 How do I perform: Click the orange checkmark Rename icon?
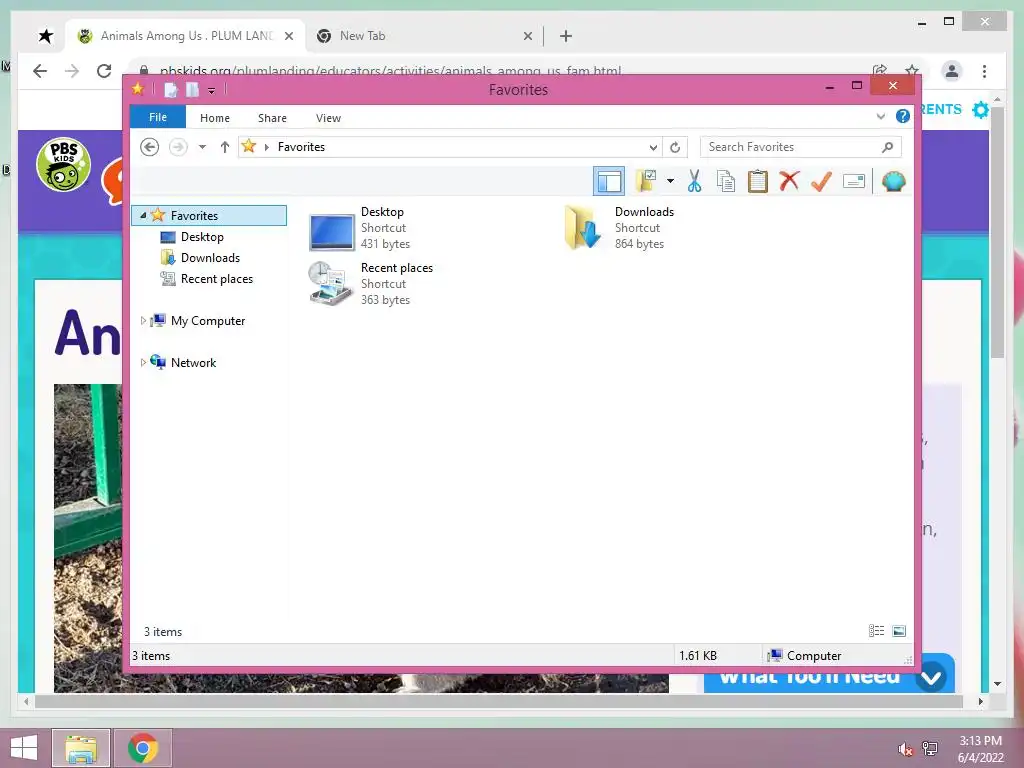[x=821, y=181]
